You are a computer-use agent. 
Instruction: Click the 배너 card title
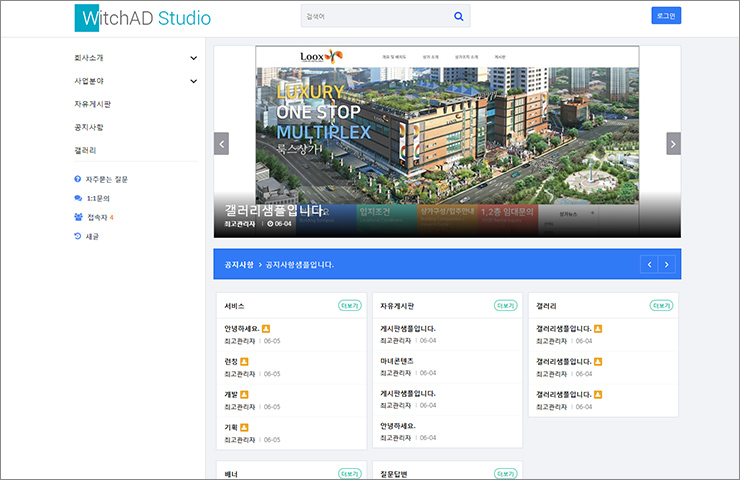(231, 474)
